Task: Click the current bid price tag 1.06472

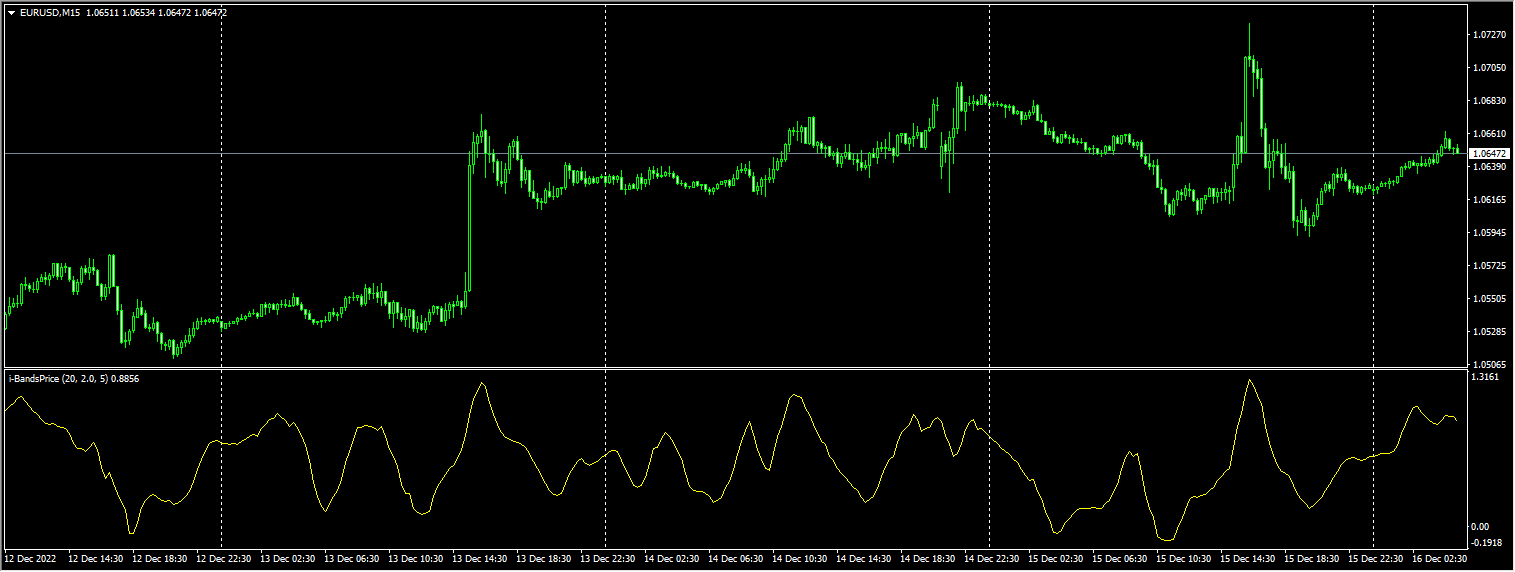Action: [1490, 153]
